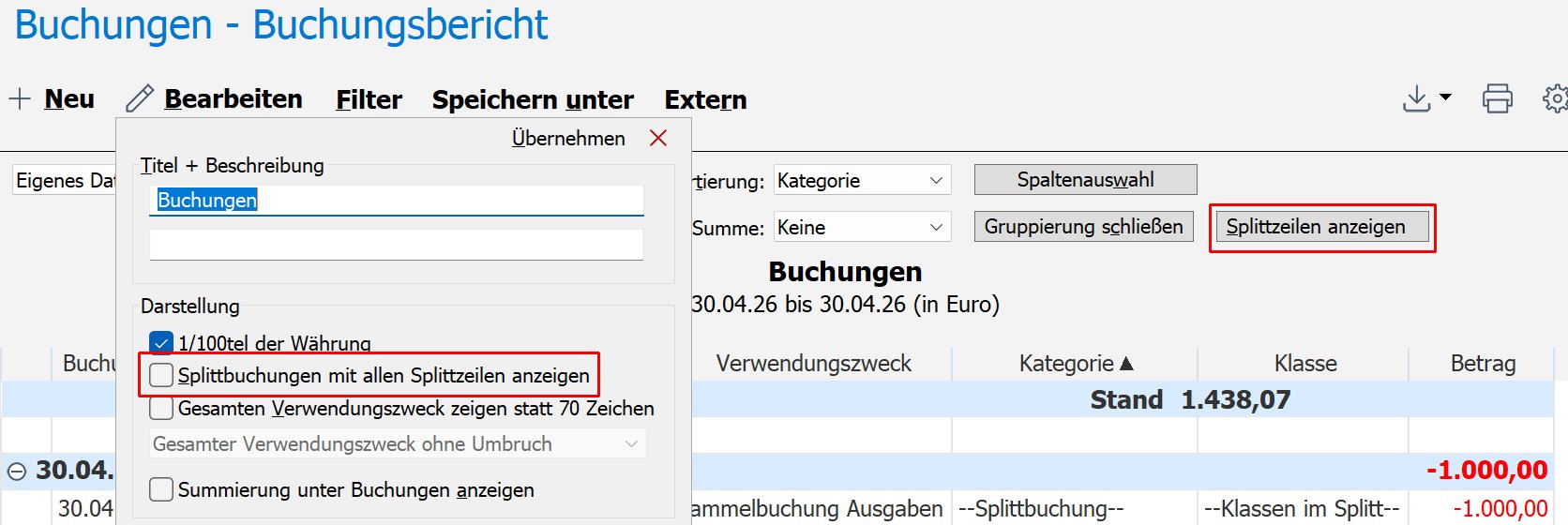
Task: Click the printer icon
Action: pyautogui.click(x=1497, y=98)
